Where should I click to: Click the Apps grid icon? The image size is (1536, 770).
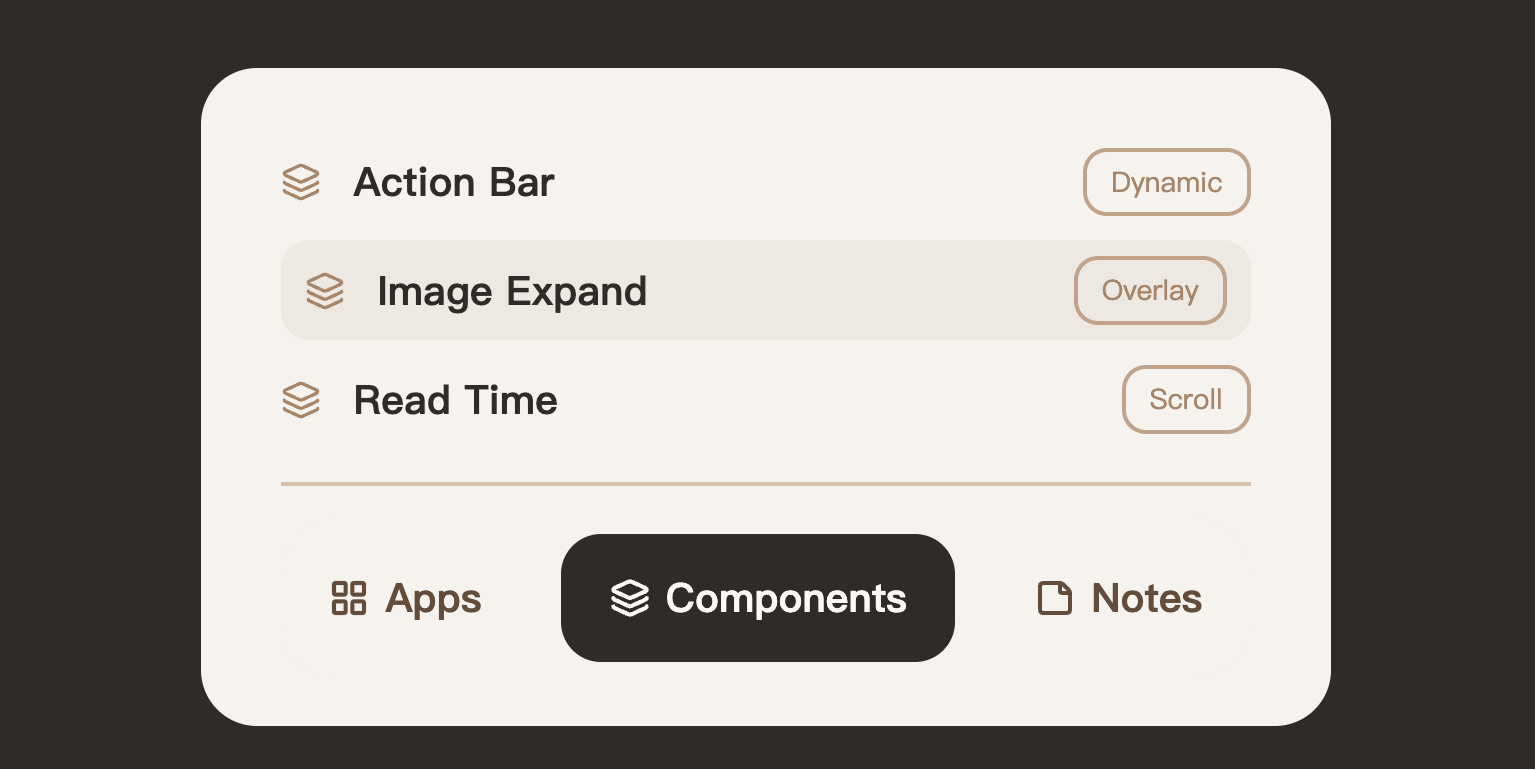point(349,598)
